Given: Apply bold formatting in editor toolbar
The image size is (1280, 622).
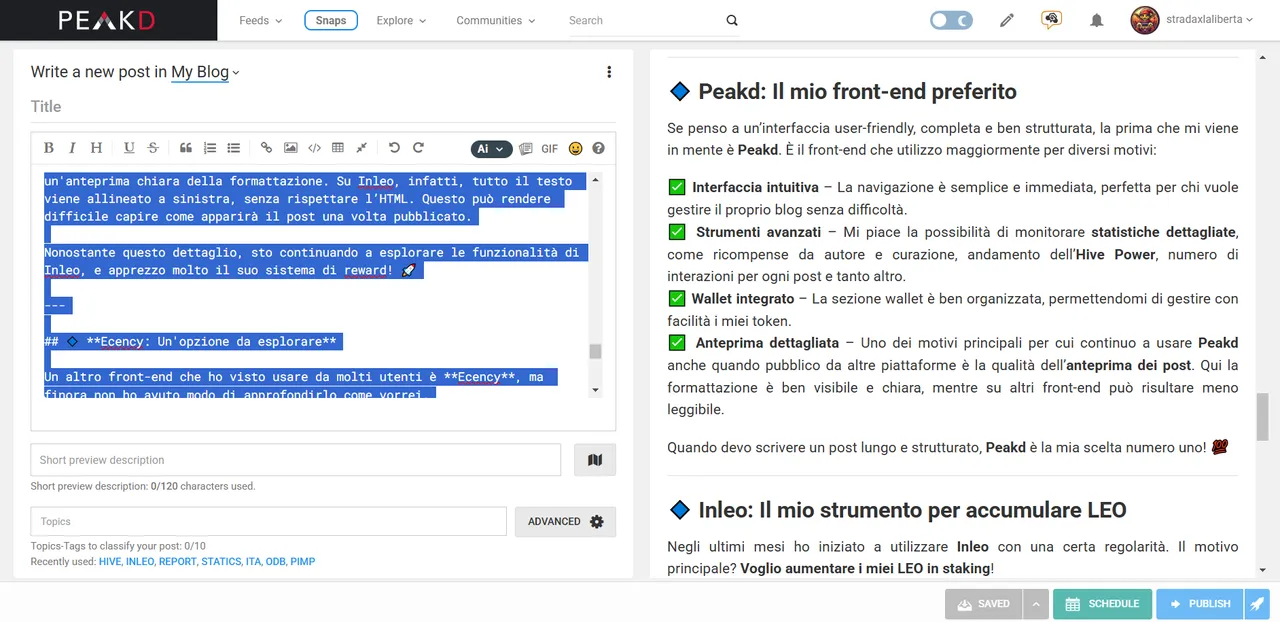Looking at the screenshot, I should (49, 148).
